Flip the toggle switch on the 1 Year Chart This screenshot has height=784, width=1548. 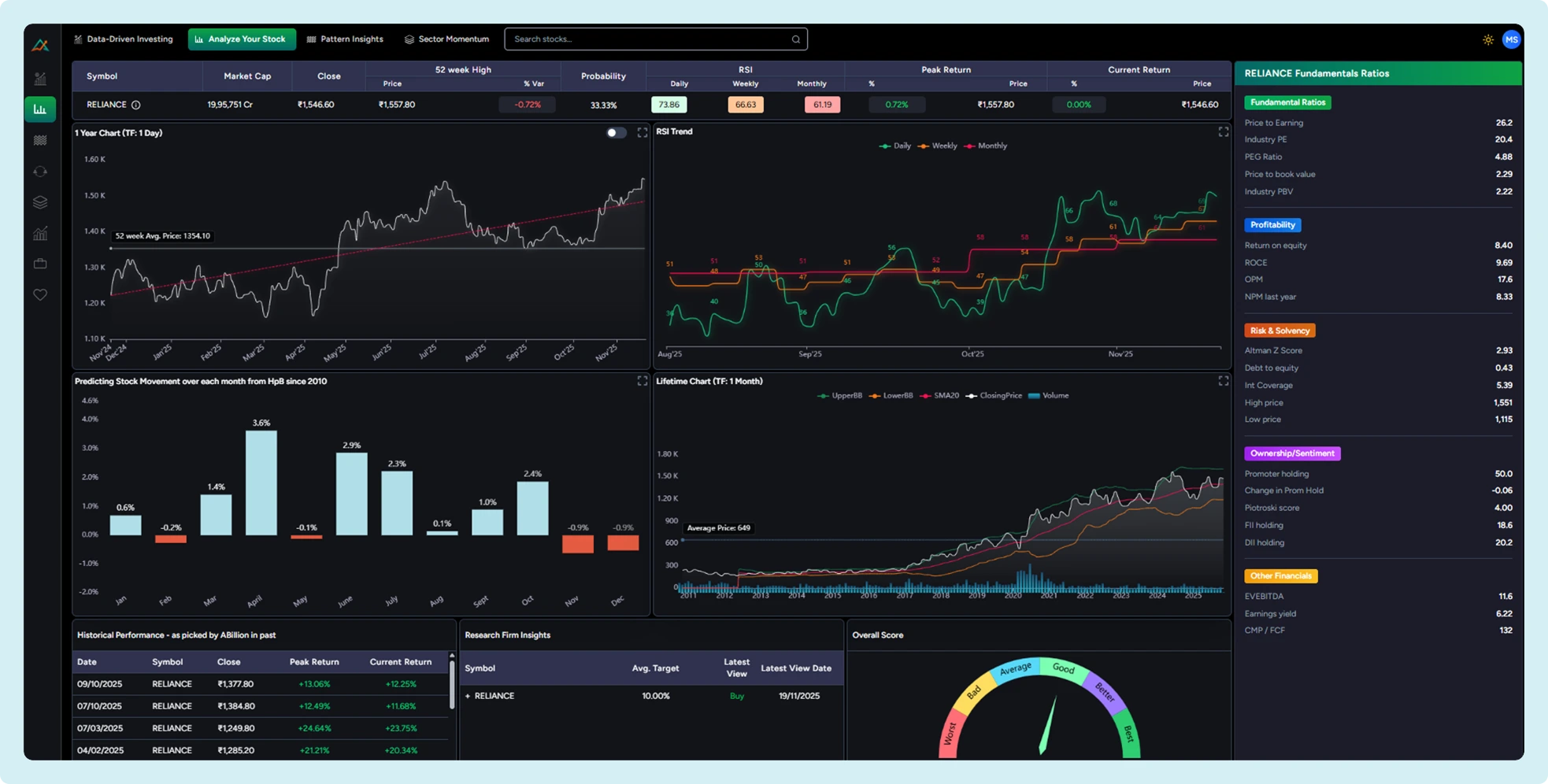pos(617,132)
